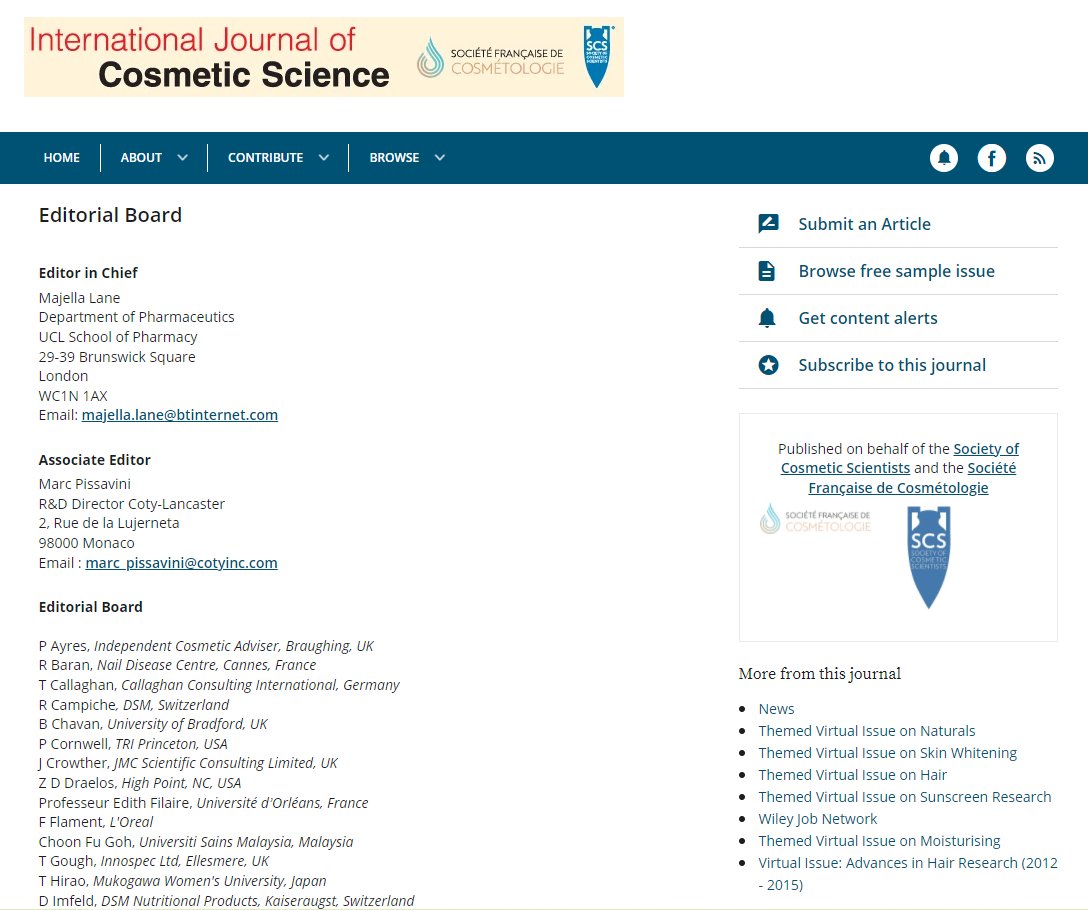Click the R Campiche, DSM entry
Screen dimensions: 1088x910
coord(134,705)
